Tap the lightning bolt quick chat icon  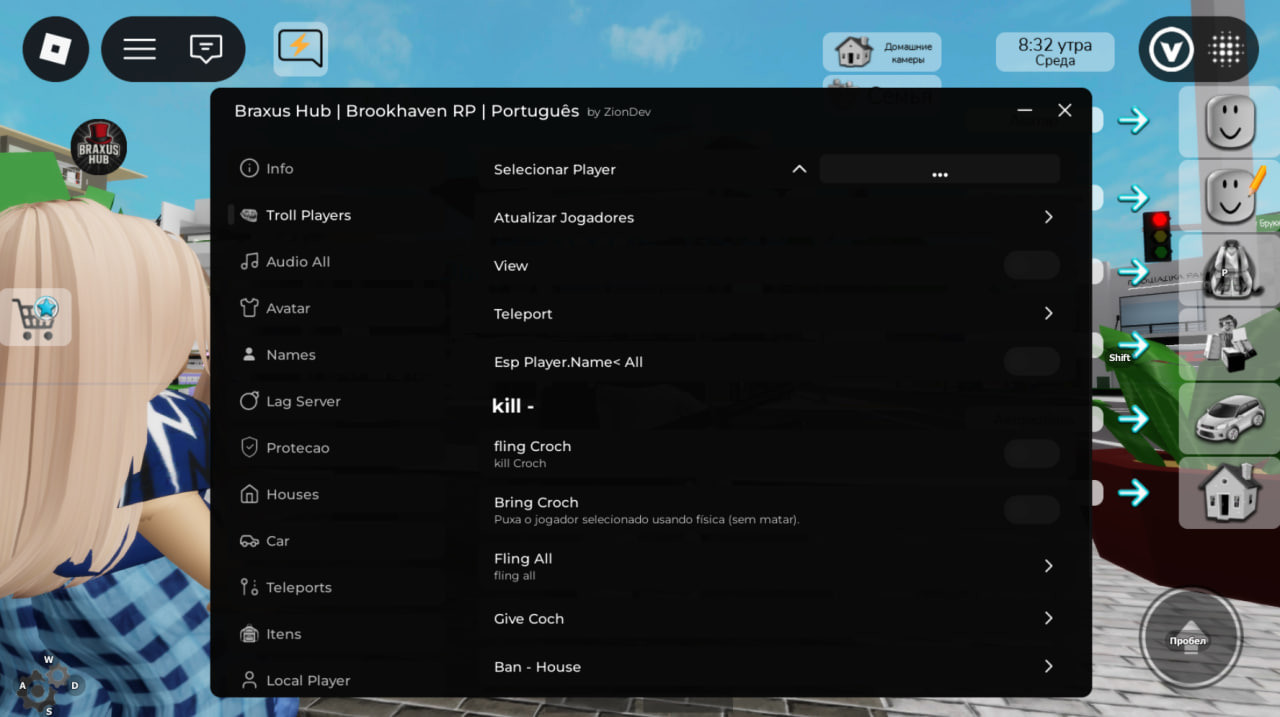click(301, 49)
